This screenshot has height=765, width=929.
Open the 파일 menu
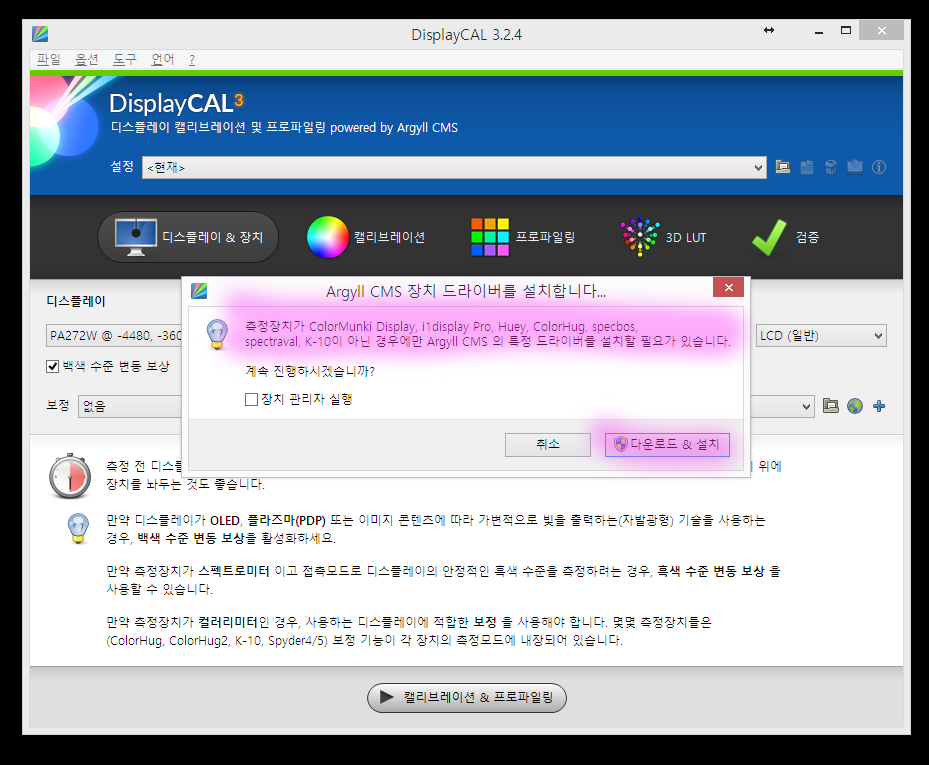[x=49, y=59]
